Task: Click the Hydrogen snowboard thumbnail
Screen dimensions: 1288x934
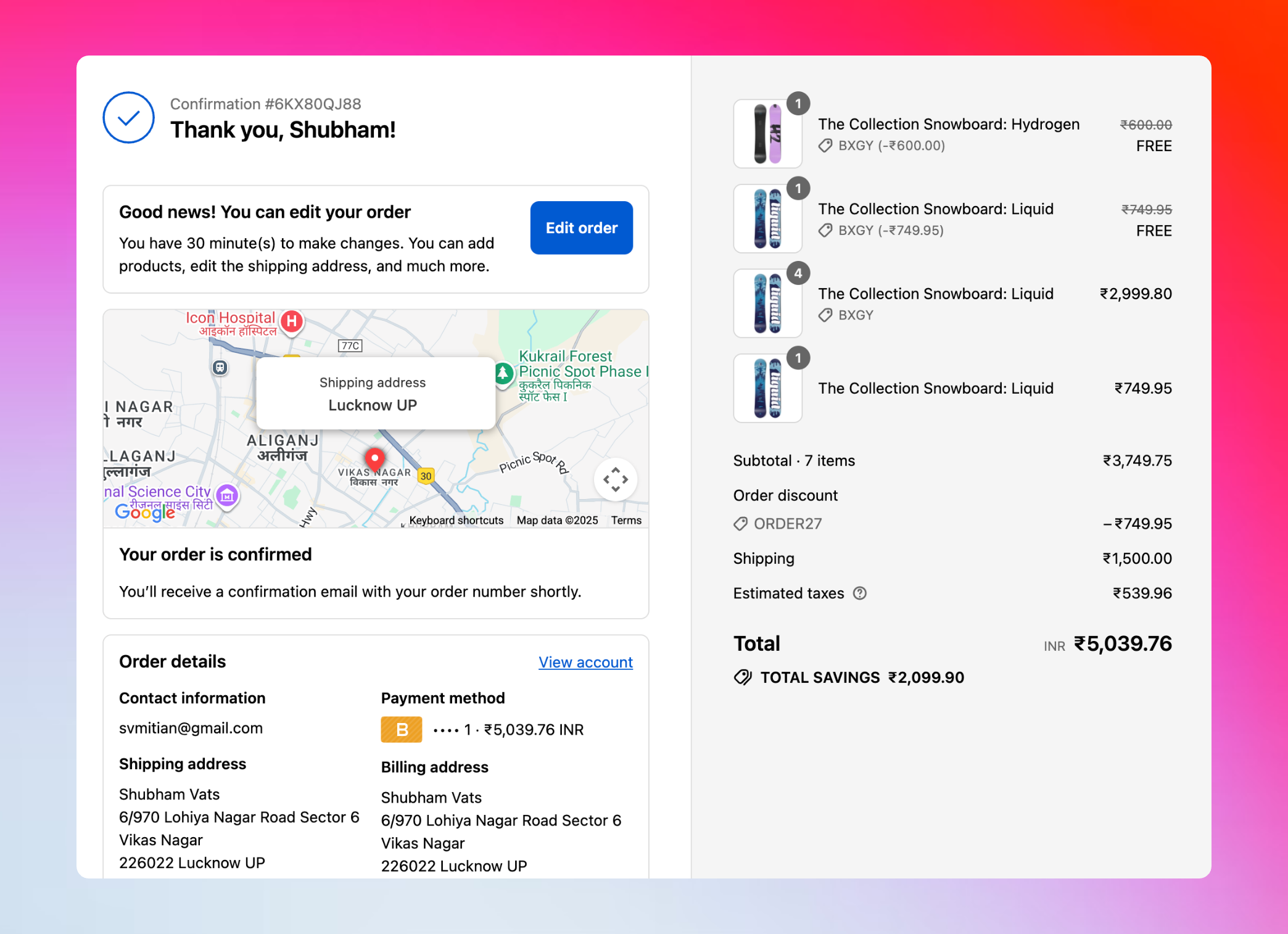Action: [x=767, y=134]
